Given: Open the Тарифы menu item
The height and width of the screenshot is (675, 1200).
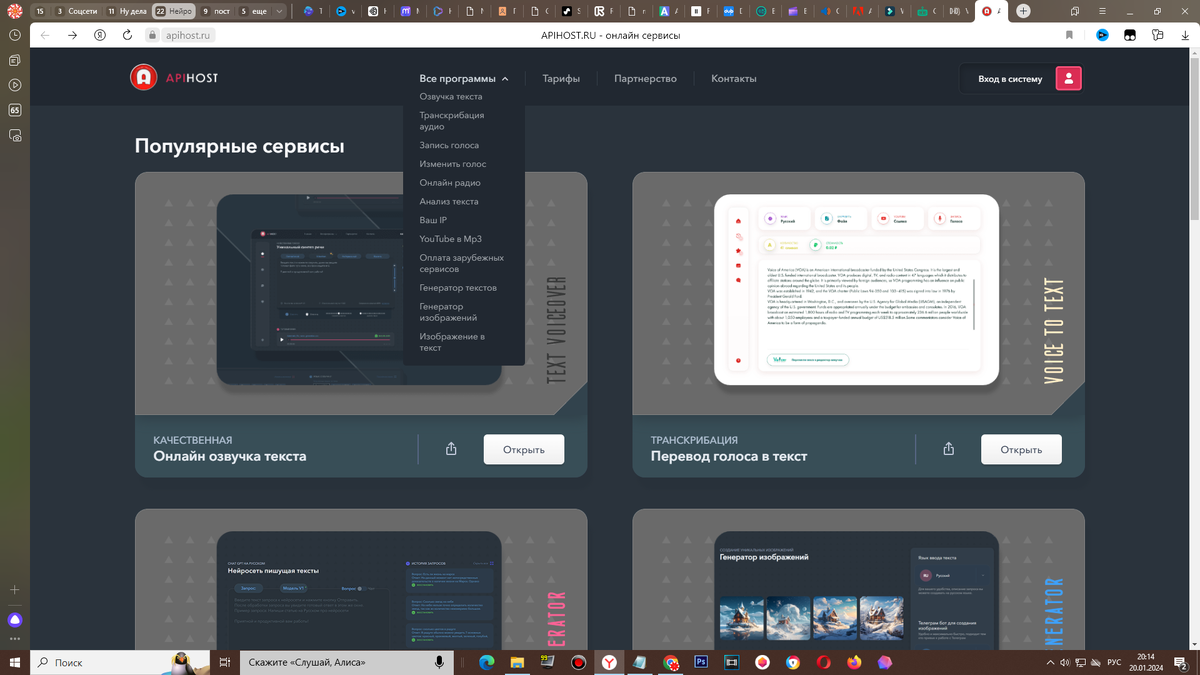Looking at the screenshot, I should pos(561,77).
